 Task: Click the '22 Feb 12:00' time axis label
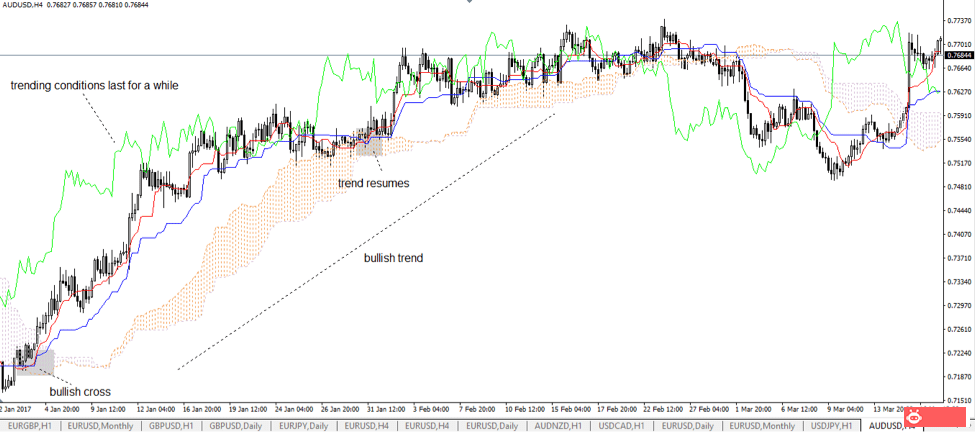point(661,410)
